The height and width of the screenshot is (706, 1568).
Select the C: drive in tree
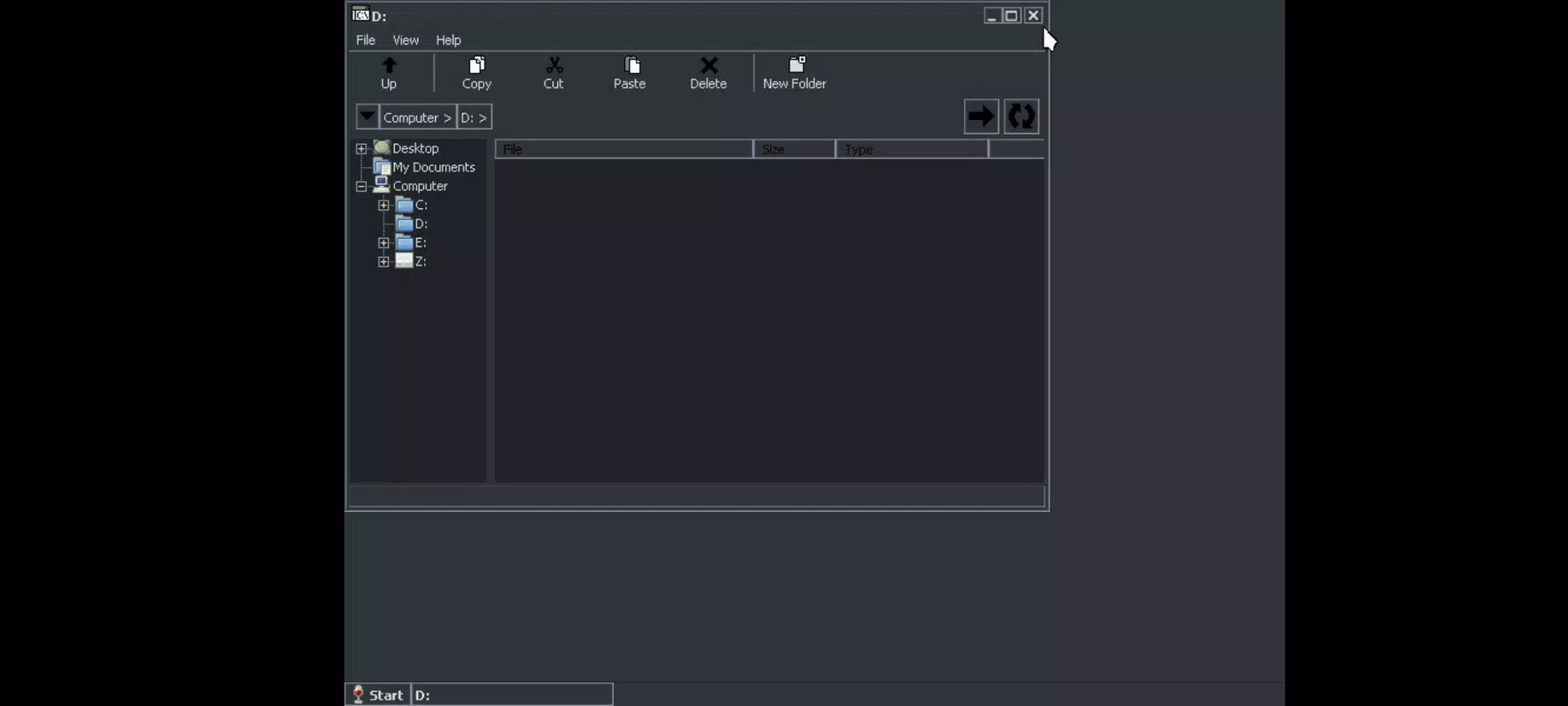coord(421,205)
